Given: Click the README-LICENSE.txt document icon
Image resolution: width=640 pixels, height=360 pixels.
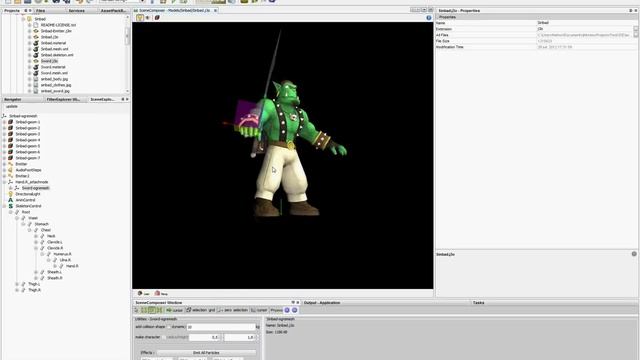Looking at the screenshot, I should click(36, 25).
